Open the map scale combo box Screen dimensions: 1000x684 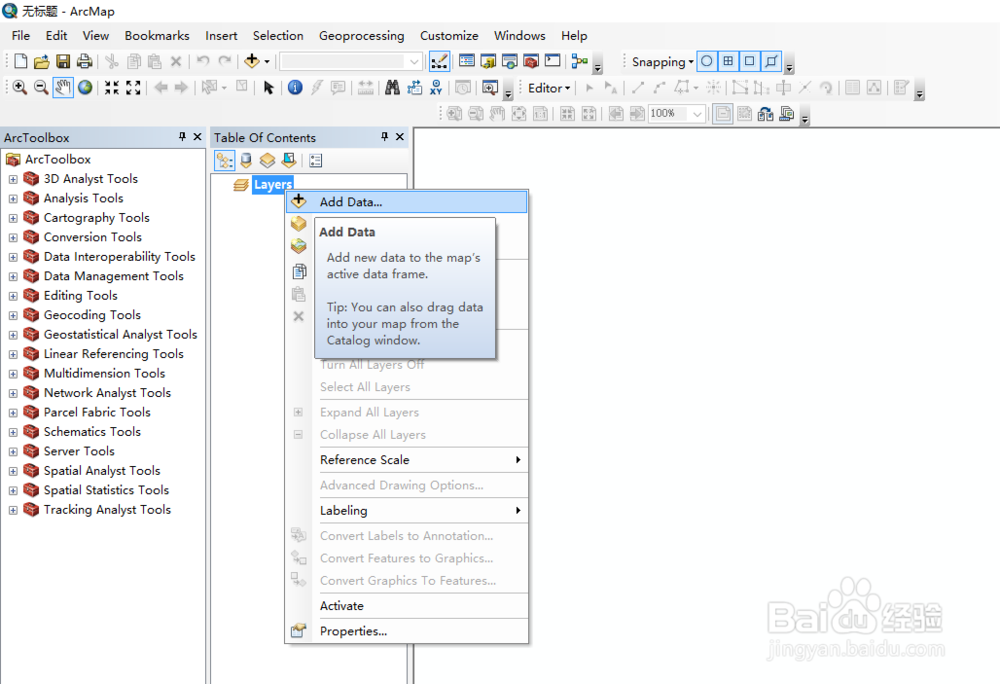click(x=351, y=61)
